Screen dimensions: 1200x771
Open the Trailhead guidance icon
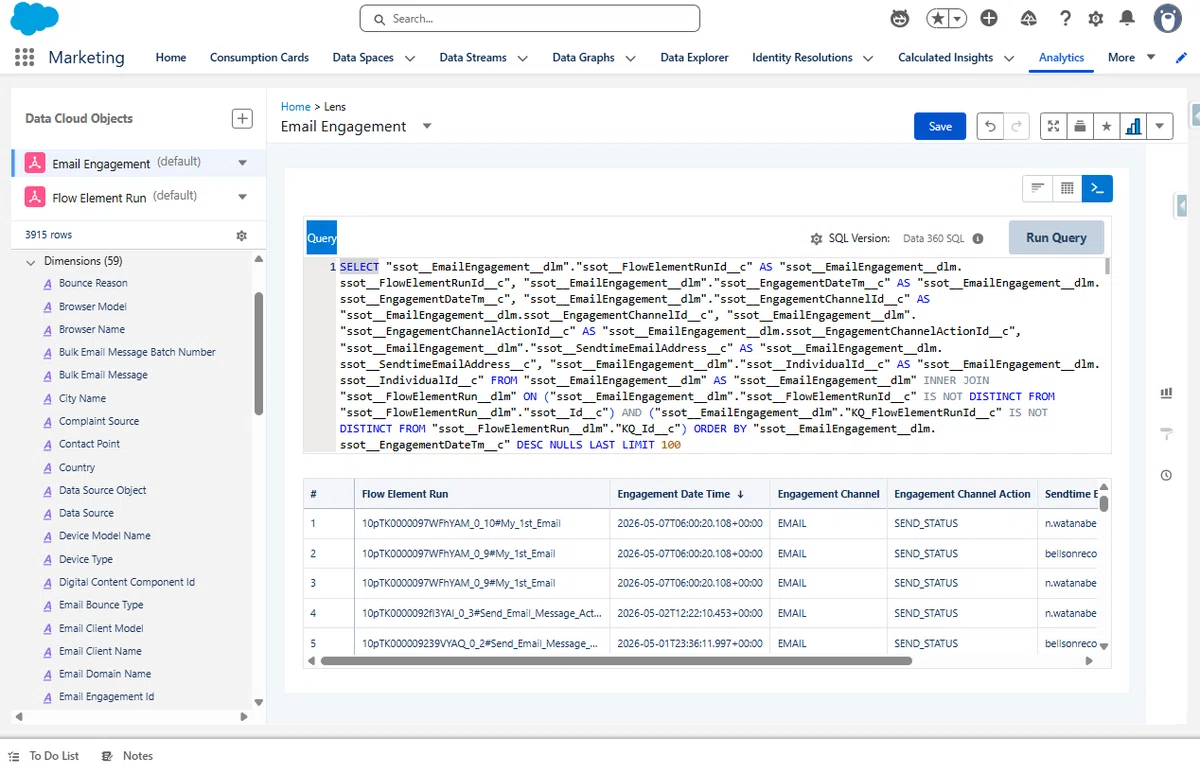click(1028, 18)
